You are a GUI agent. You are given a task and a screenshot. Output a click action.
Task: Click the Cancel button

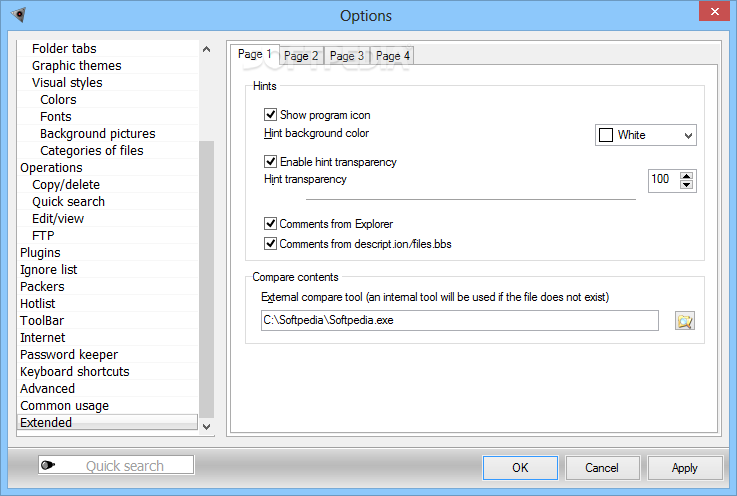pos(602,468)
